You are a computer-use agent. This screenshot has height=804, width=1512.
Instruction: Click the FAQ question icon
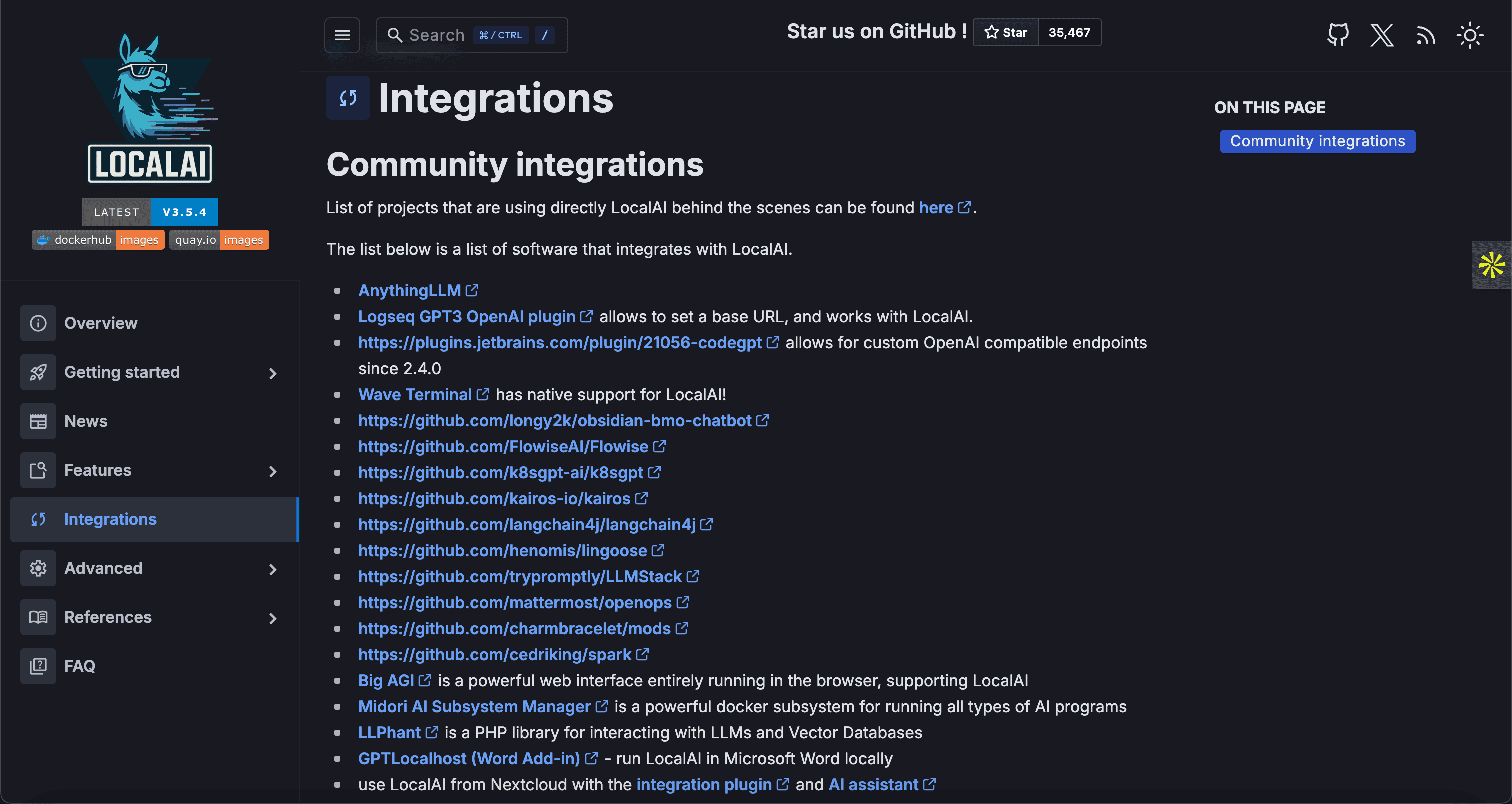click(38, 666)
